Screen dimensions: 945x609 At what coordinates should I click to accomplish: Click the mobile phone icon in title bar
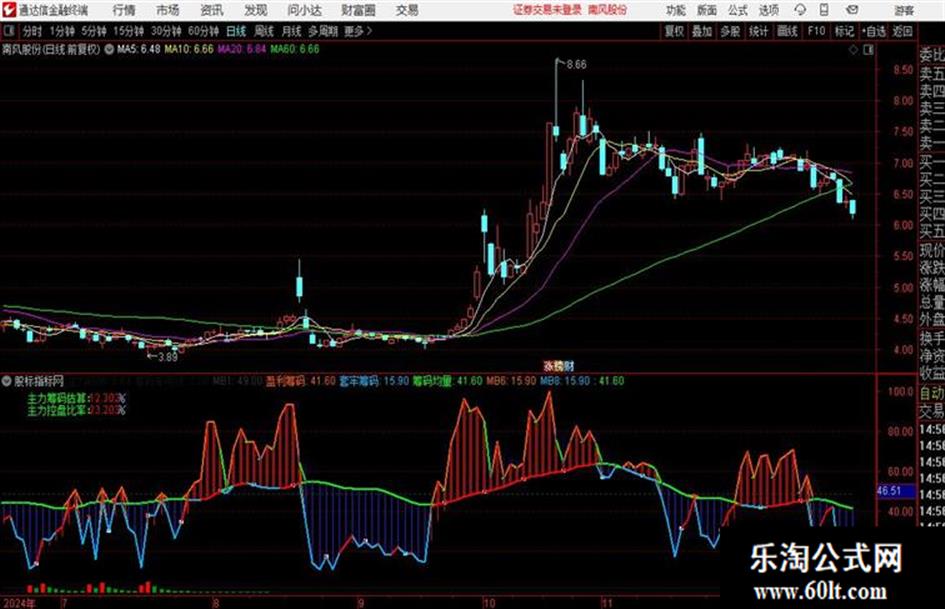click(824, 10)
